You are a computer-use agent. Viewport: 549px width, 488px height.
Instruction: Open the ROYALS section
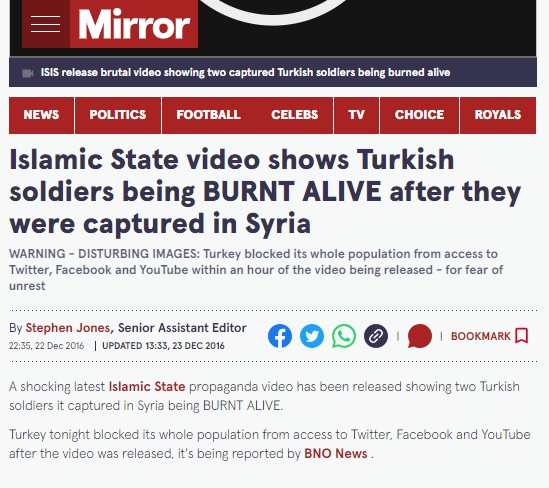[x=498, y=115]
